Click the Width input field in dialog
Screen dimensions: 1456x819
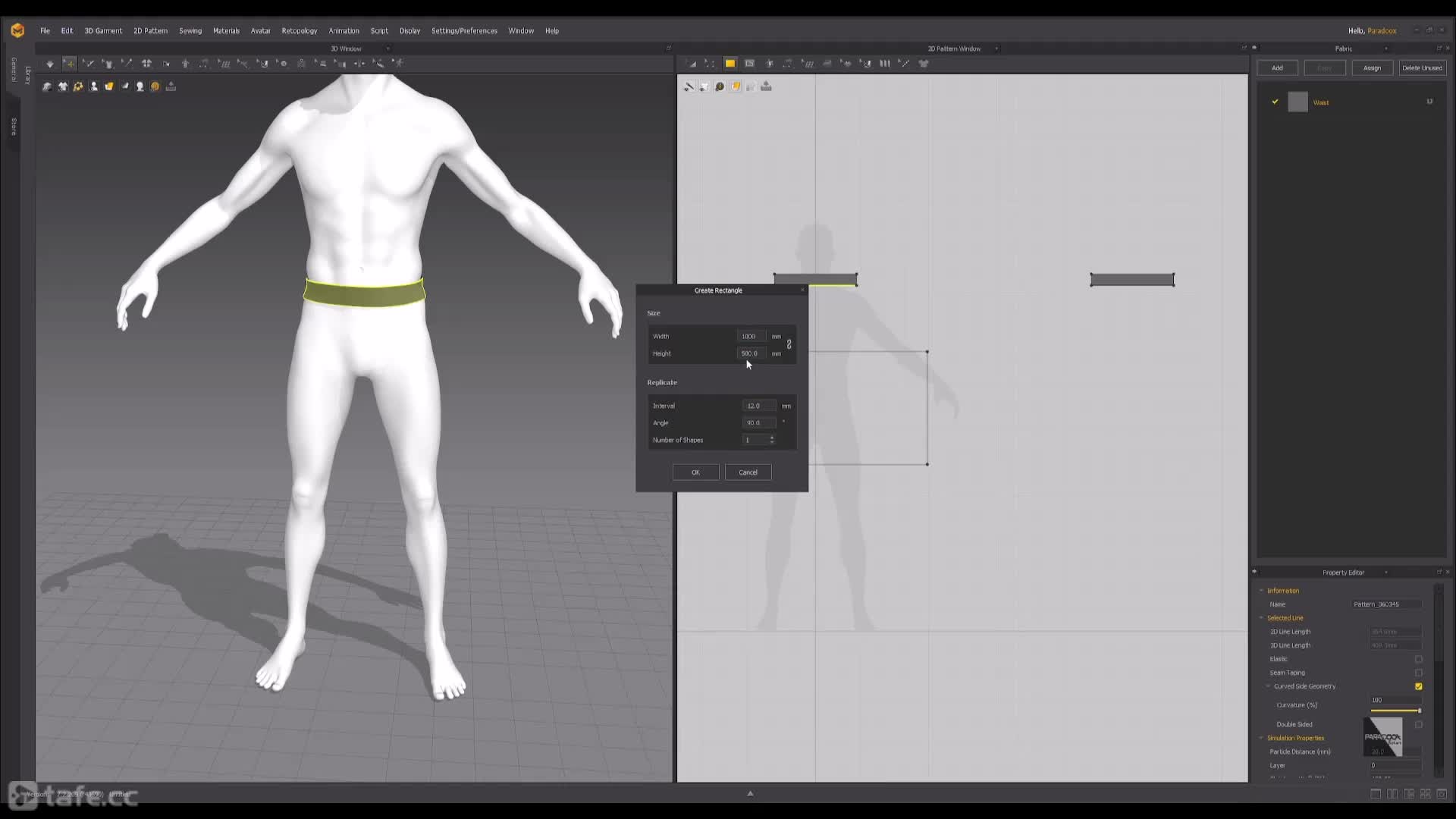point(751,336)
